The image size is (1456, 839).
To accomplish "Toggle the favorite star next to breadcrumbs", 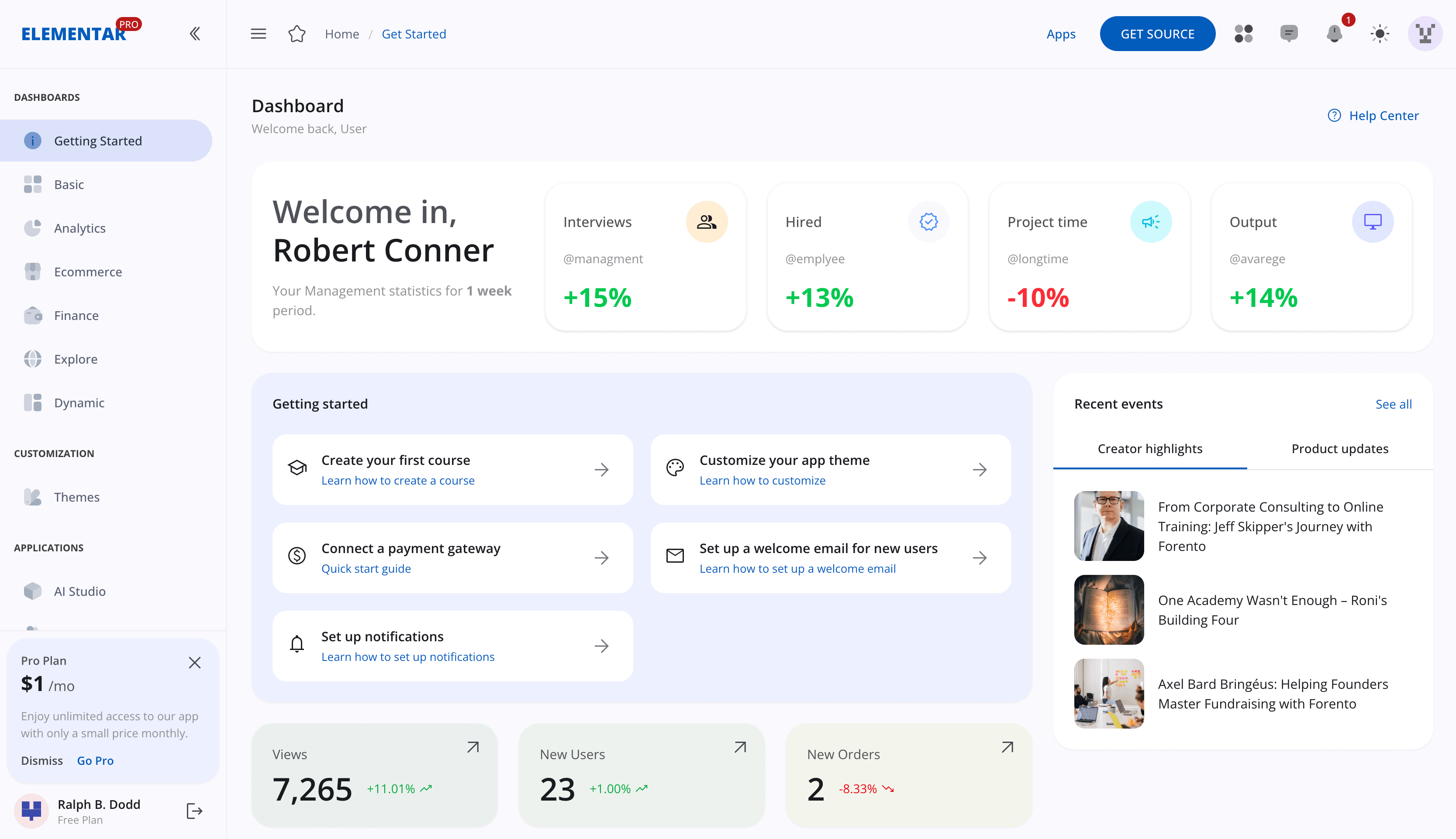I will tap(297, 34).
